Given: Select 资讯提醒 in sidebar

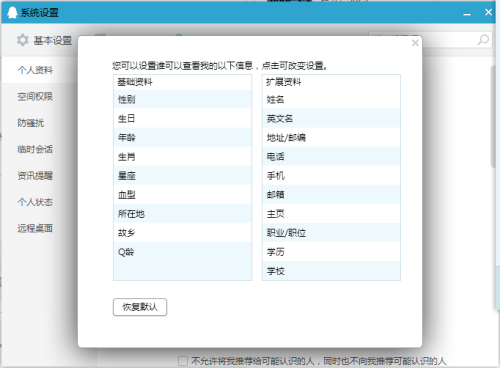Looking at the screenshot, I should [x=35, y=175].
